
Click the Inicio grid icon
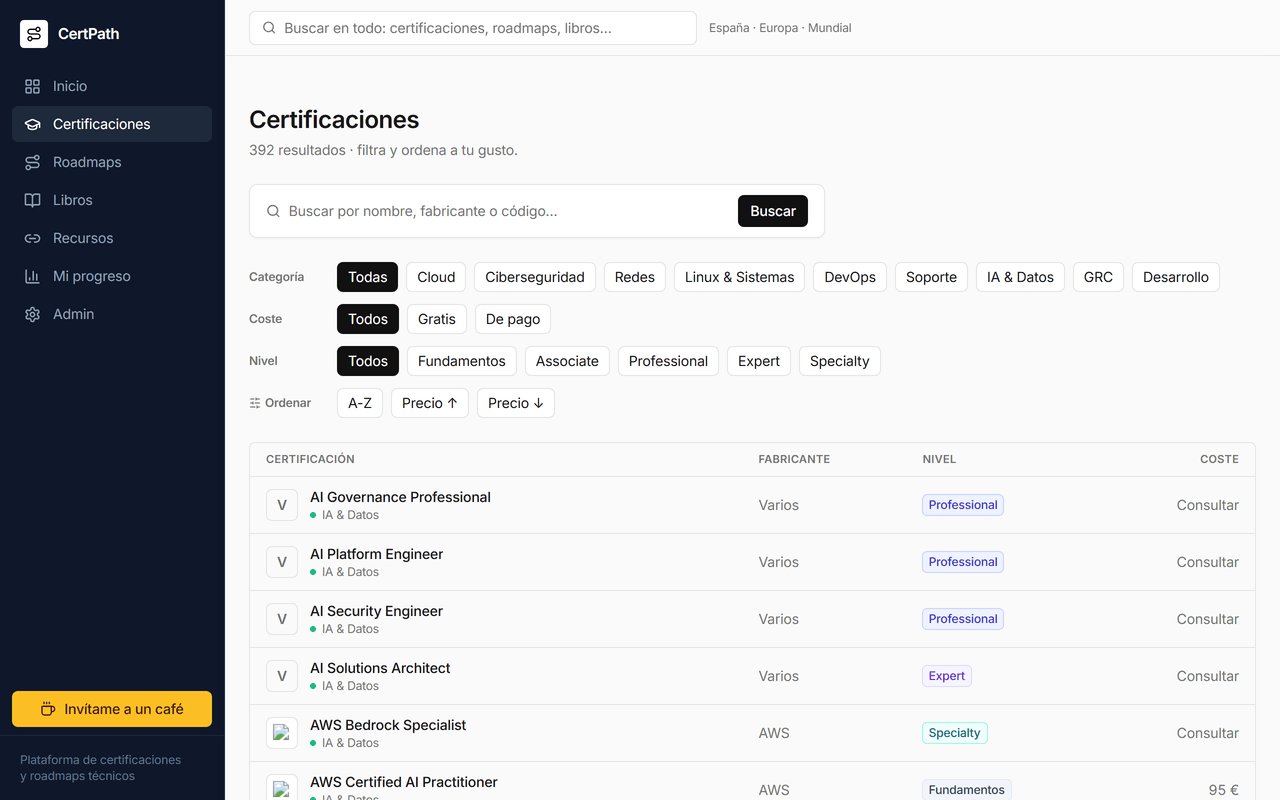pos(33,86)
